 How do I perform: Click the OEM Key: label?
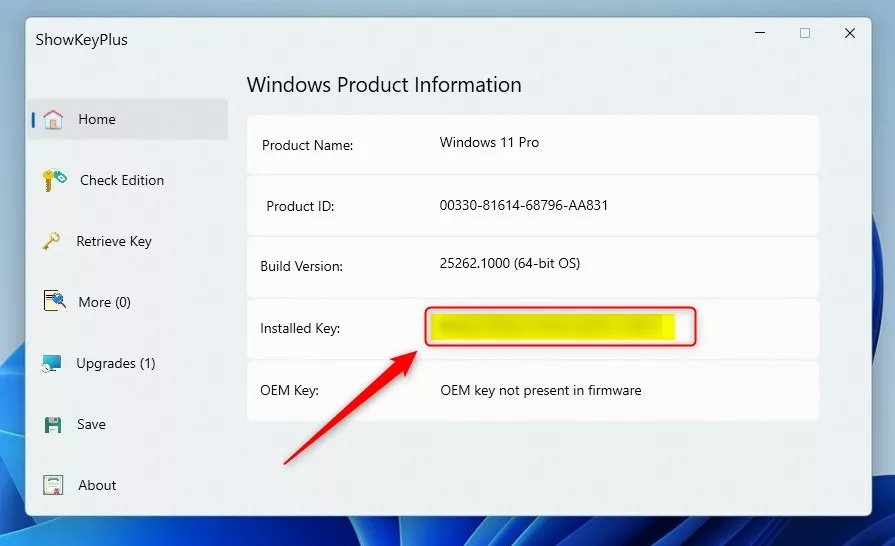click(x=289, y=390)
